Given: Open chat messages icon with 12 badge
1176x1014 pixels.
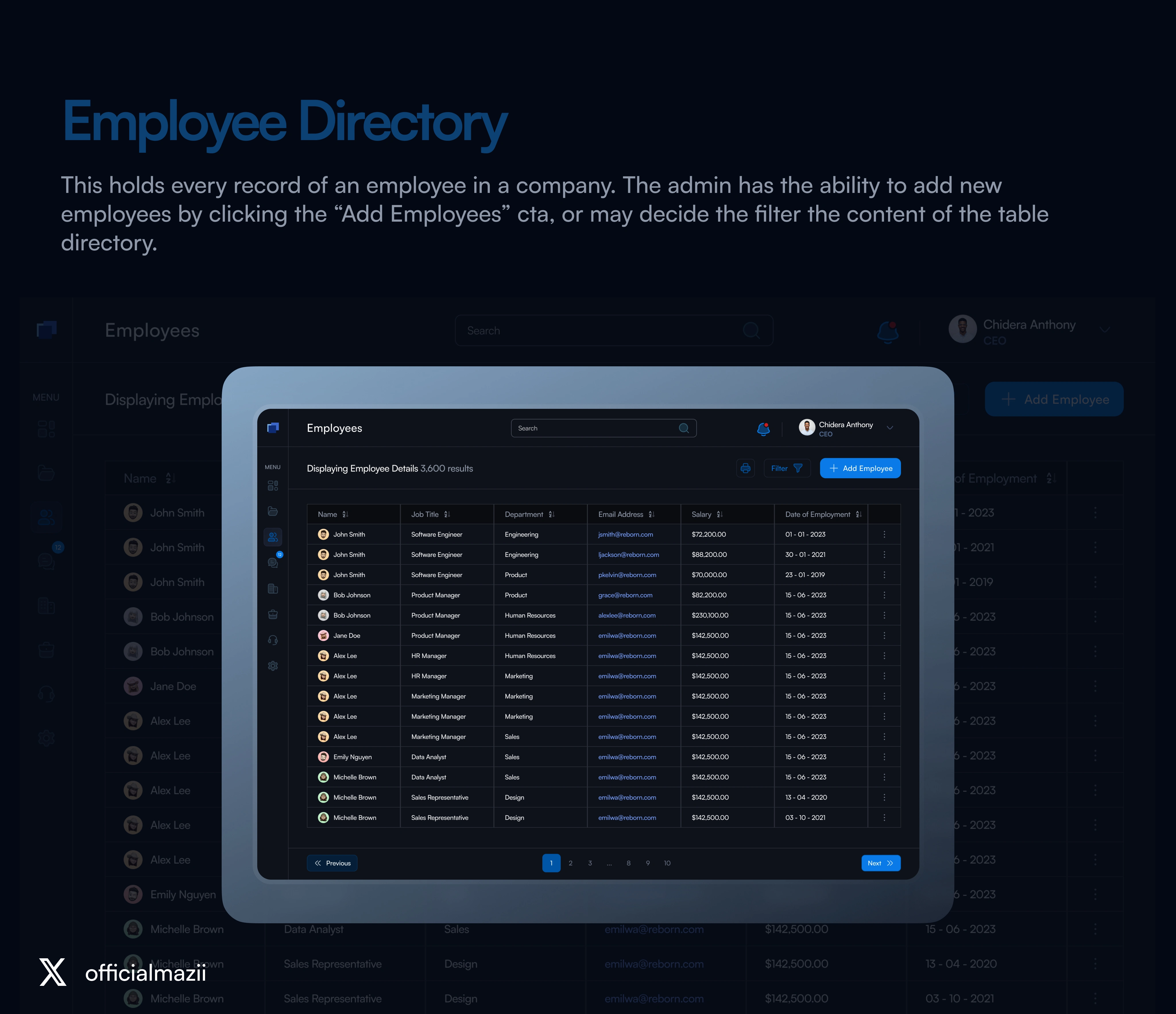Looking at the screenshot, I should 273,562.
